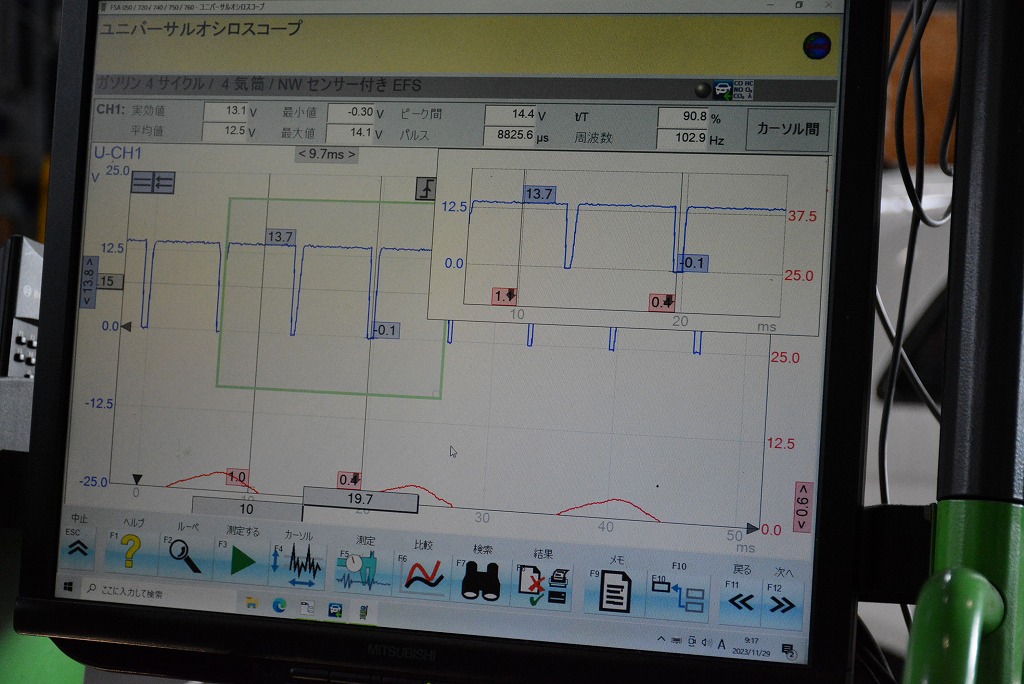Click the channel icon with left-pointing arrows
This screenshot has height=684, width=1024.
tap(163, 183)
